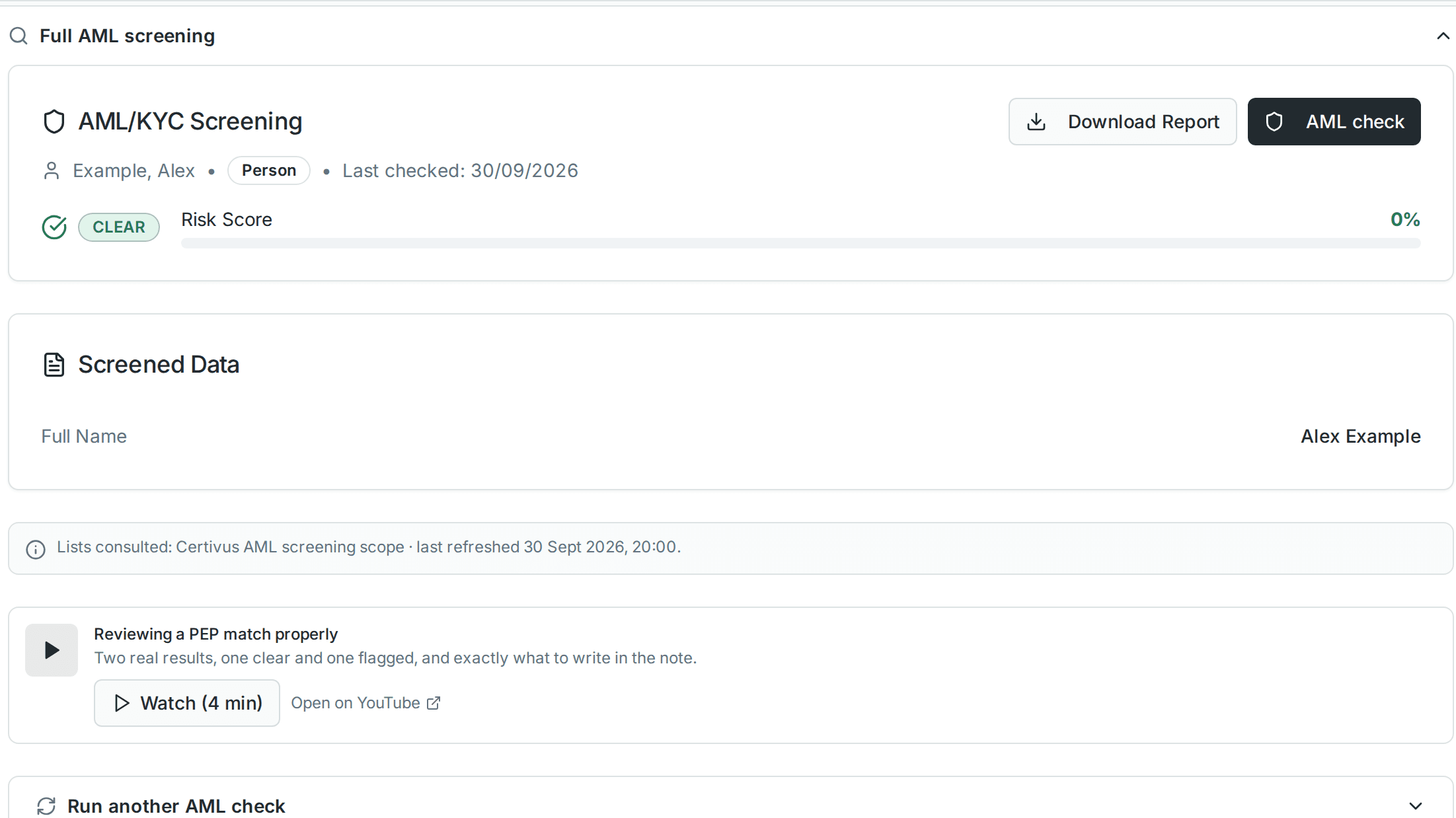Viewport: 1456px width, 818px height.
Task: Play the PEP match video thumbnail
Action: [52, 650]
